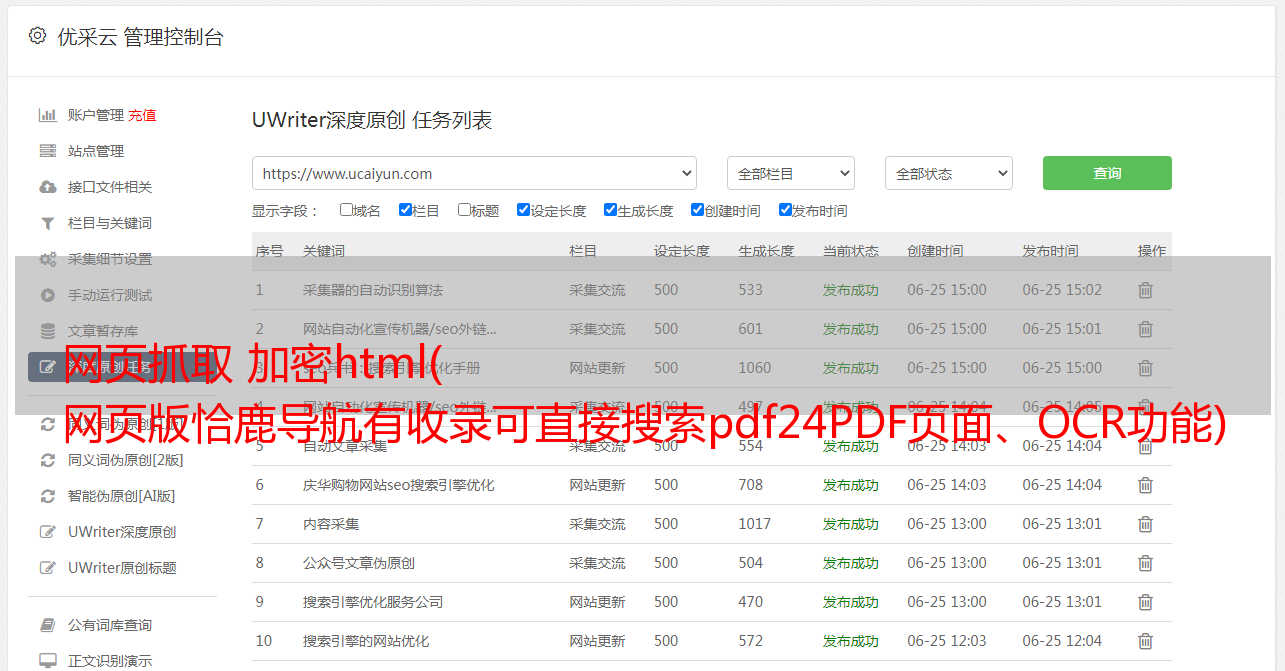Delete task 采集器的自动识别算法 with trash icon
Screen dimensions: 1285x671
pos(1146,290)
